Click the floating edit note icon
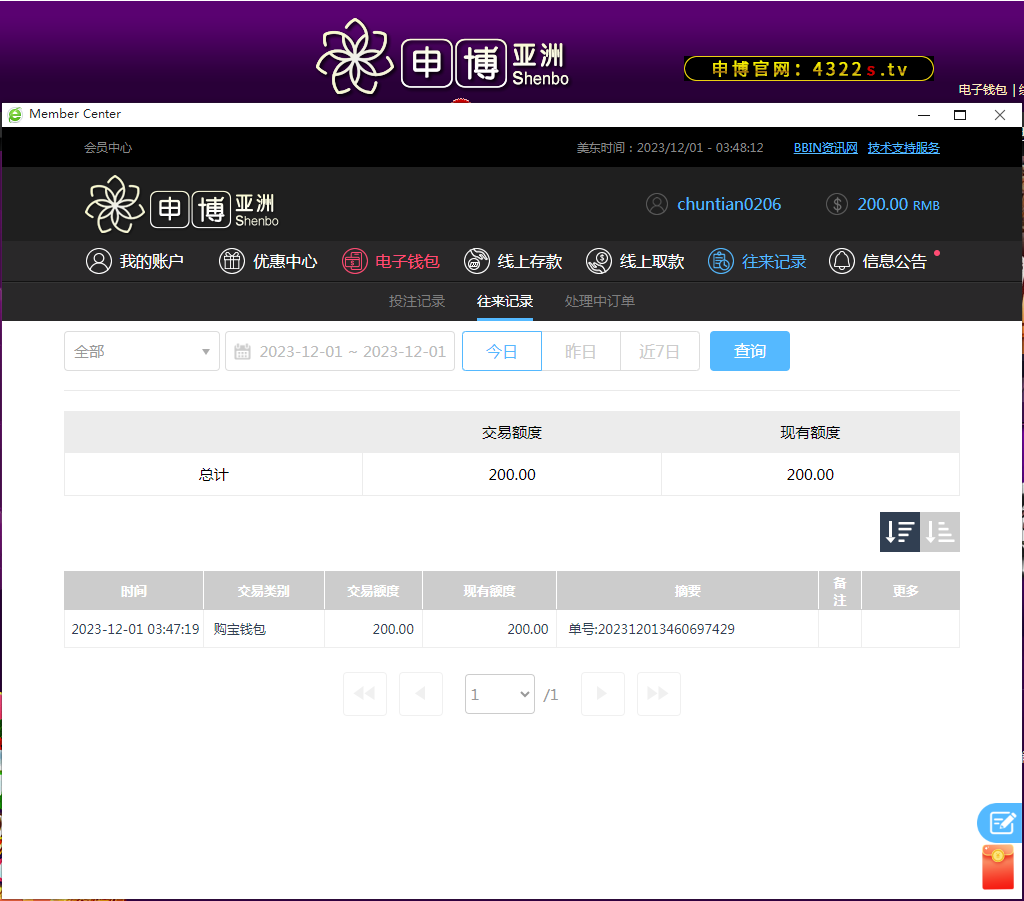The image size is (1024, 901). tap(1001, 822)
